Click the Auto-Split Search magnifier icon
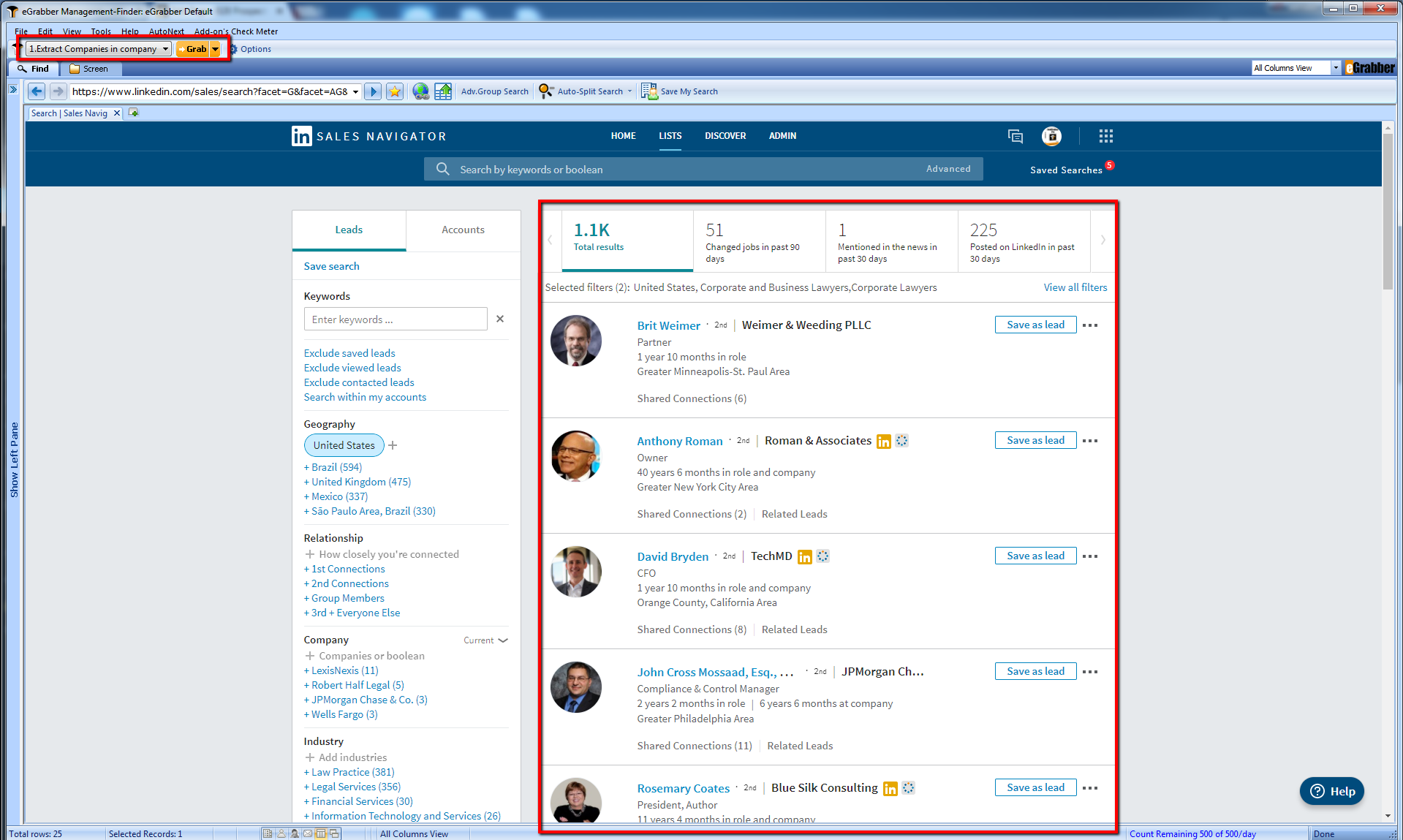Screen dimensions: 1403x840 pos(546,91)
